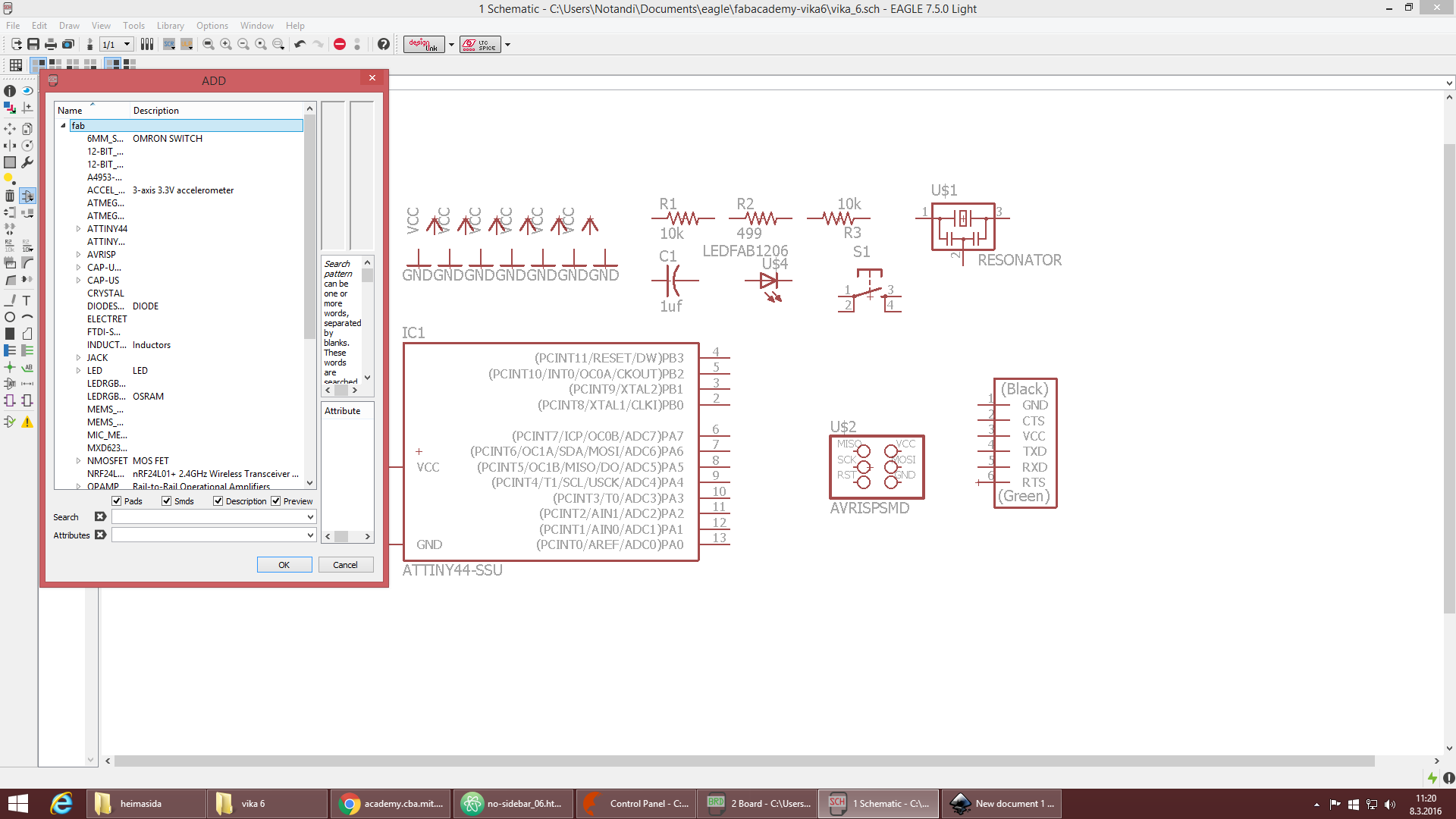This screenshot has height=819, width=1456.
Task: Click the Undo arrow icon
Action: point(300,44)
